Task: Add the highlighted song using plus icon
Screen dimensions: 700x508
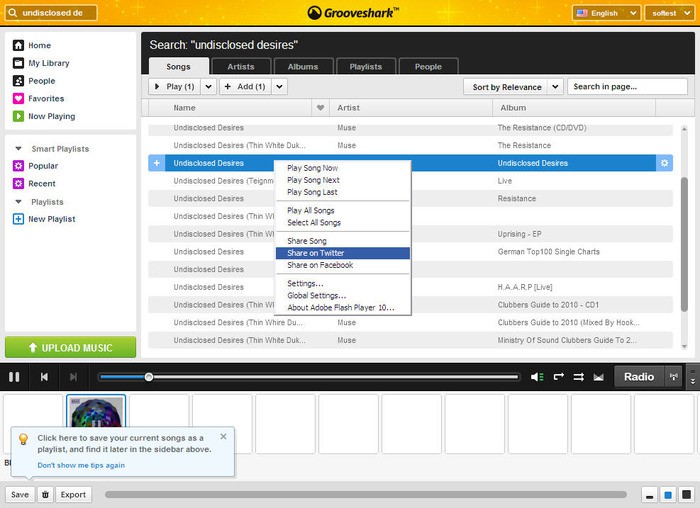Action: [x=157, y=163]
